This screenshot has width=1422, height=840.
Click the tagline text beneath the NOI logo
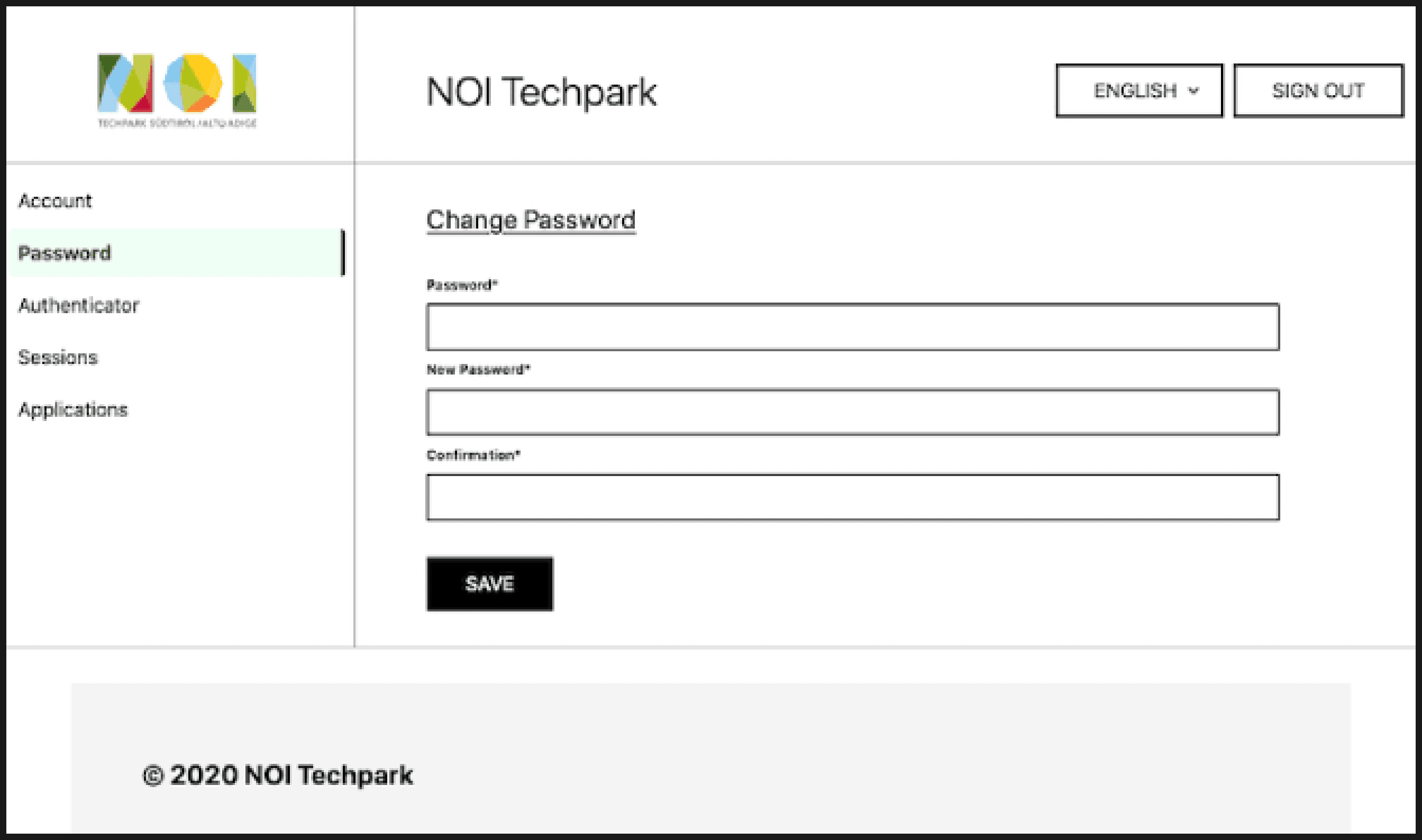pos(177,123)
